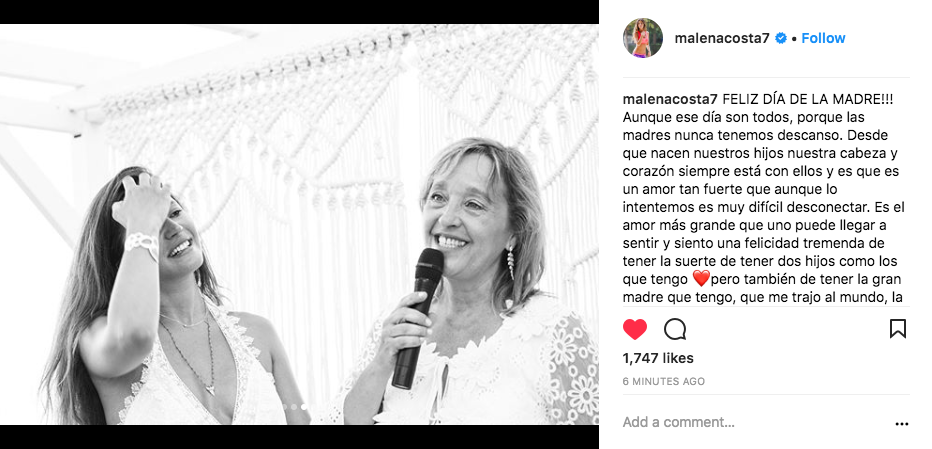The height and width of the screenshot is (449, 932).
Task: Follow malenacosta7 using the Follow link
Action: [823, 38]
